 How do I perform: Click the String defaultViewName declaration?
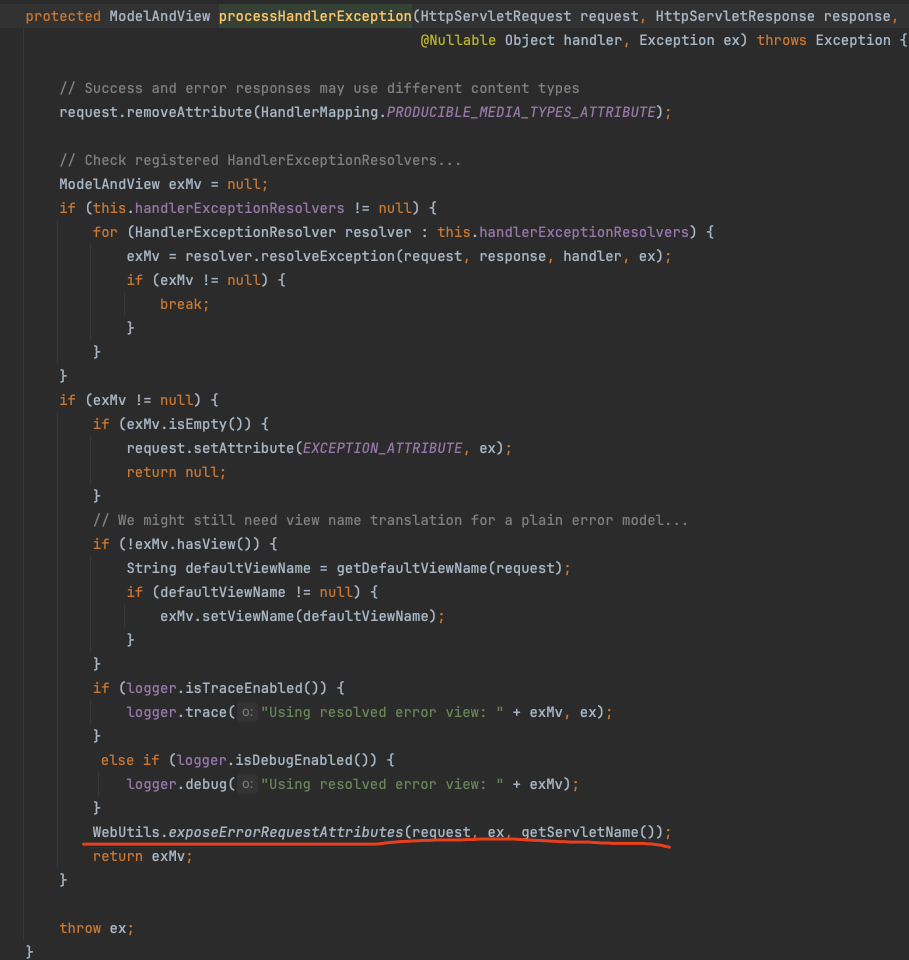(x=219, y=568)
